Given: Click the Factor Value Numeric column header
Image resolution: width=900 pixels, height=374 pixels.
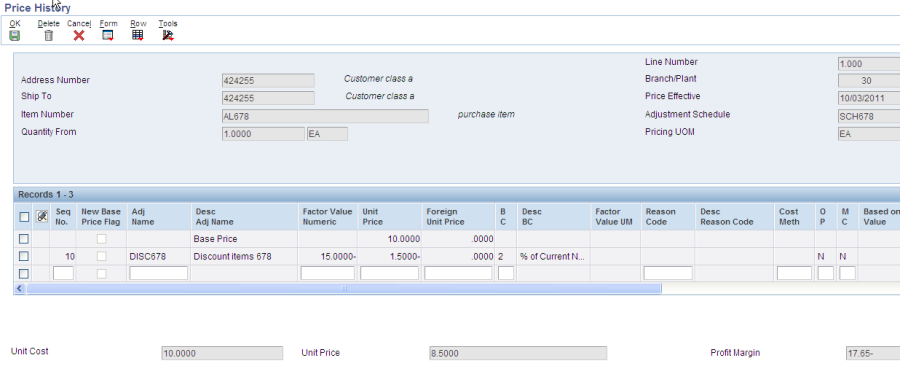Looking at the screenshot, I should [x=328, y=217].
